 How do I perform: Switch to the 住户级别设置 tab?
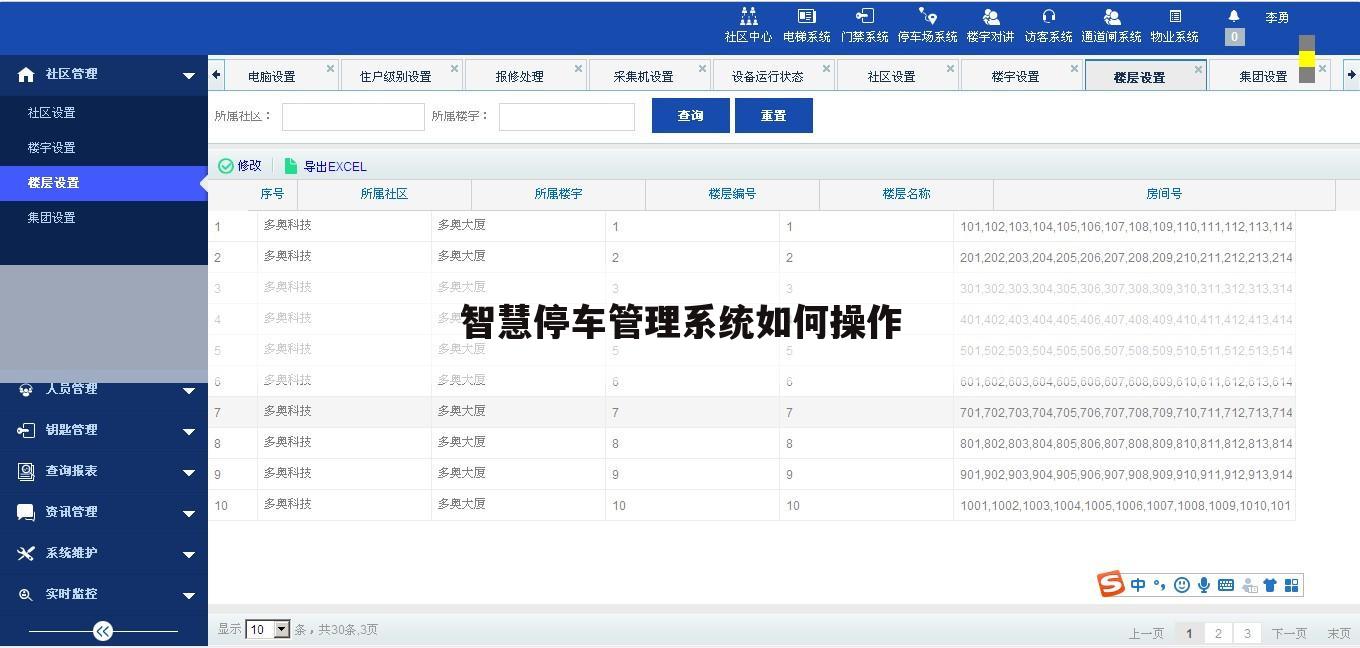coord(395,77)
